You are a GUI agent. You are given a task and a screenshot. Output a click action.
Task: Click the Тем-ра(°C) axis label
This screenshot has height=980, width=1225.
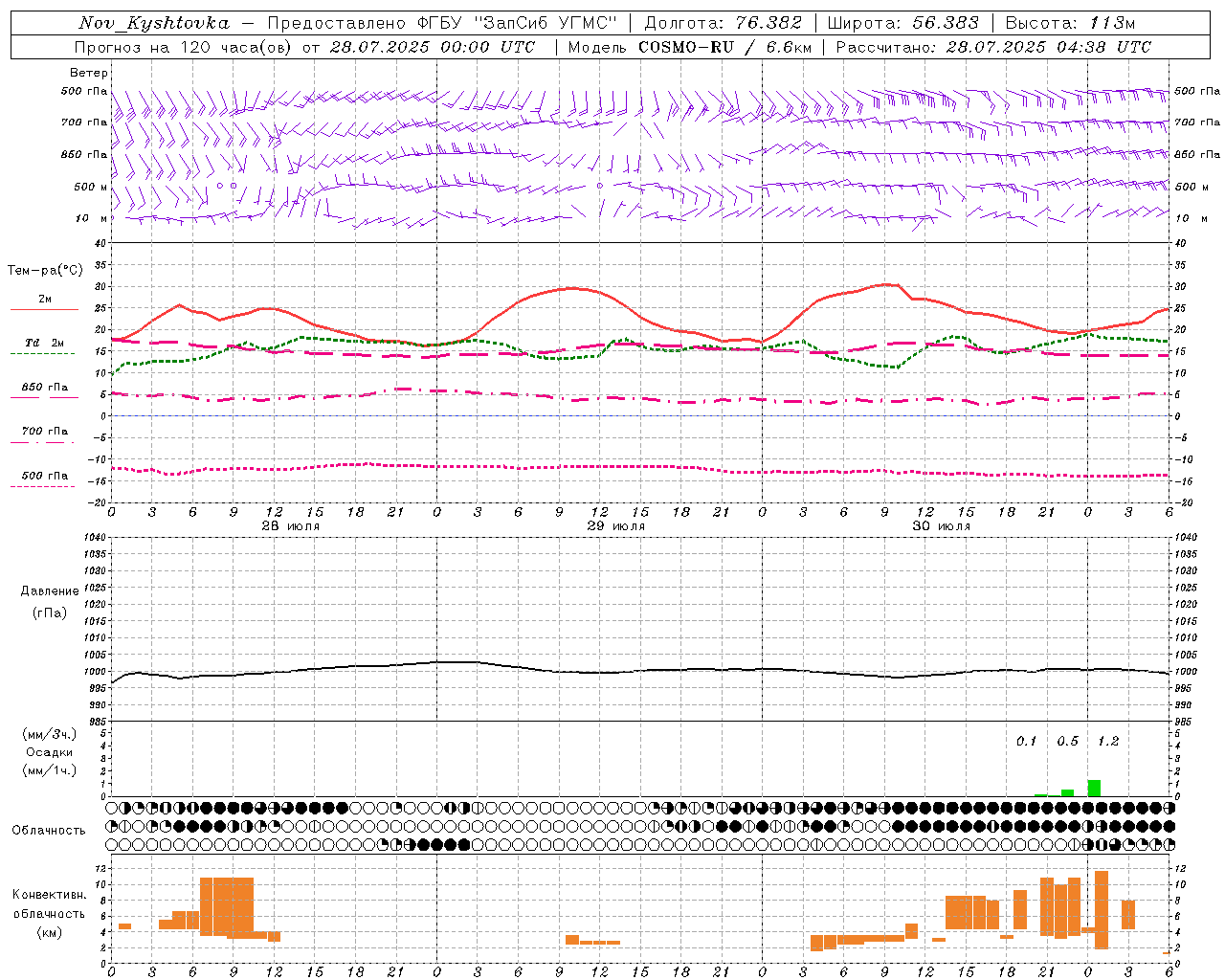click(45, 271)
